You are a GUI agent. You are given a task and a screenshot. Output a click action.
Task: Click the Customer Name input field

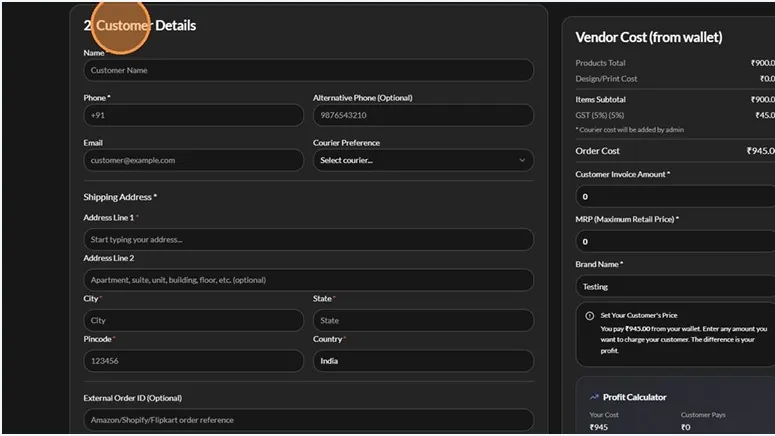(308, 70)
